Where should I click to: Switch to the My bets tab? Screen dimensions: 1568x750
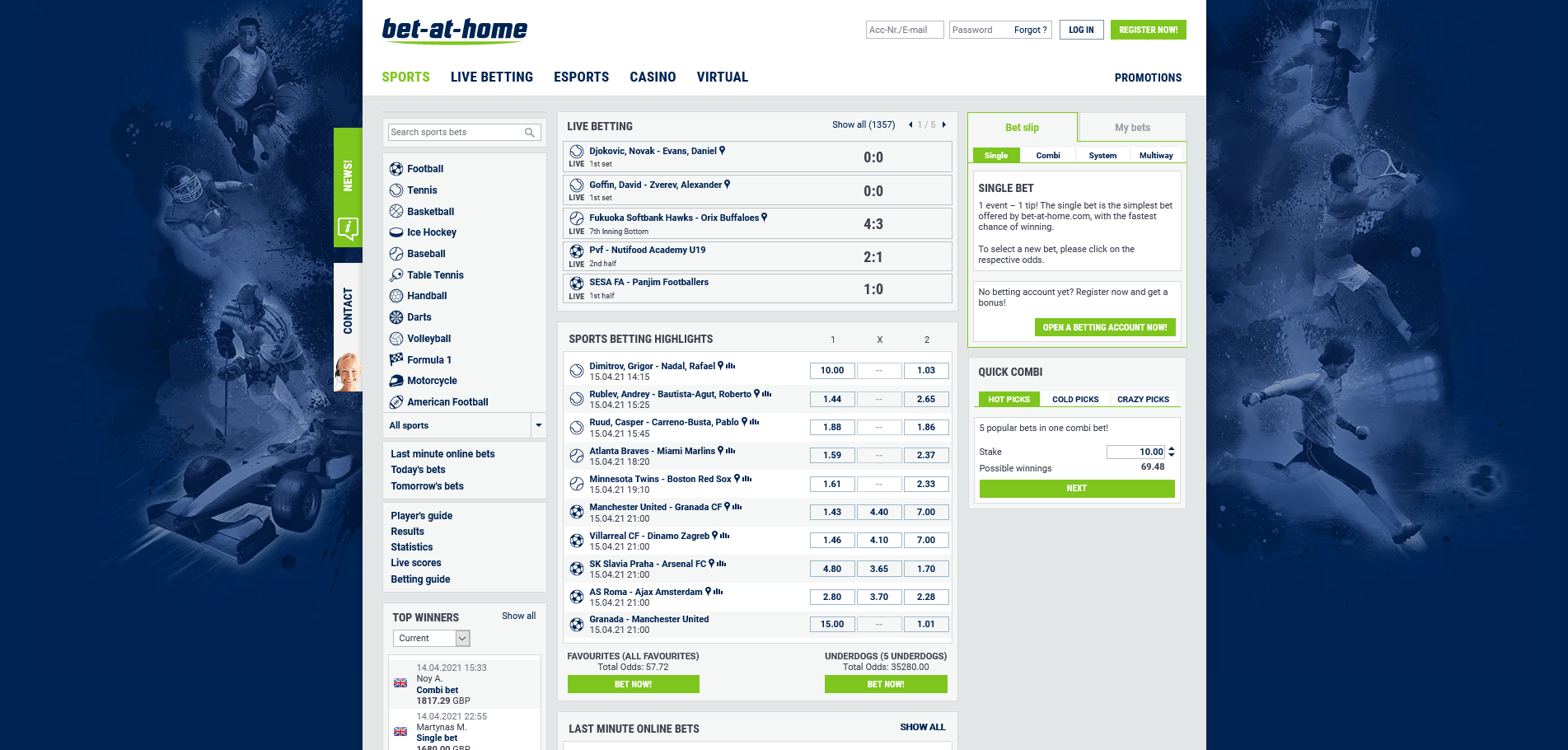(x=1133, y=128)
